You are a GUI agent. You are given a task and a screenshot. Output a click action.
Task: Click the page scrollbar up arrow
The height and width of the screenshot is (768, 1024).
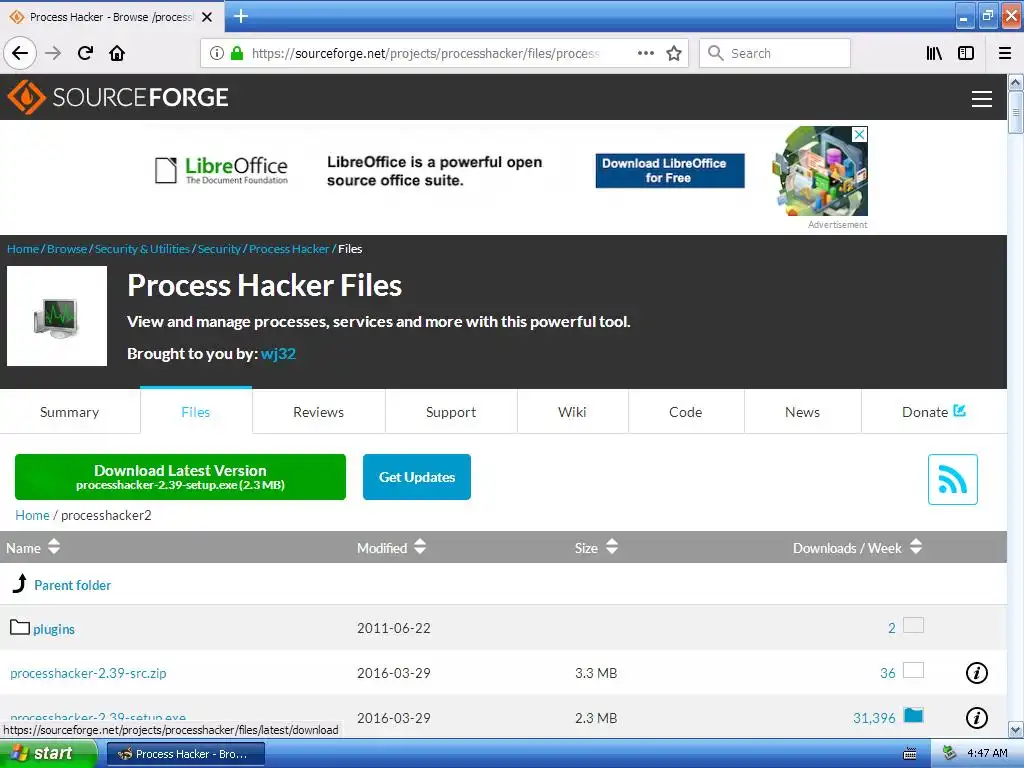pyautogui.click(x=1015, y=82)
